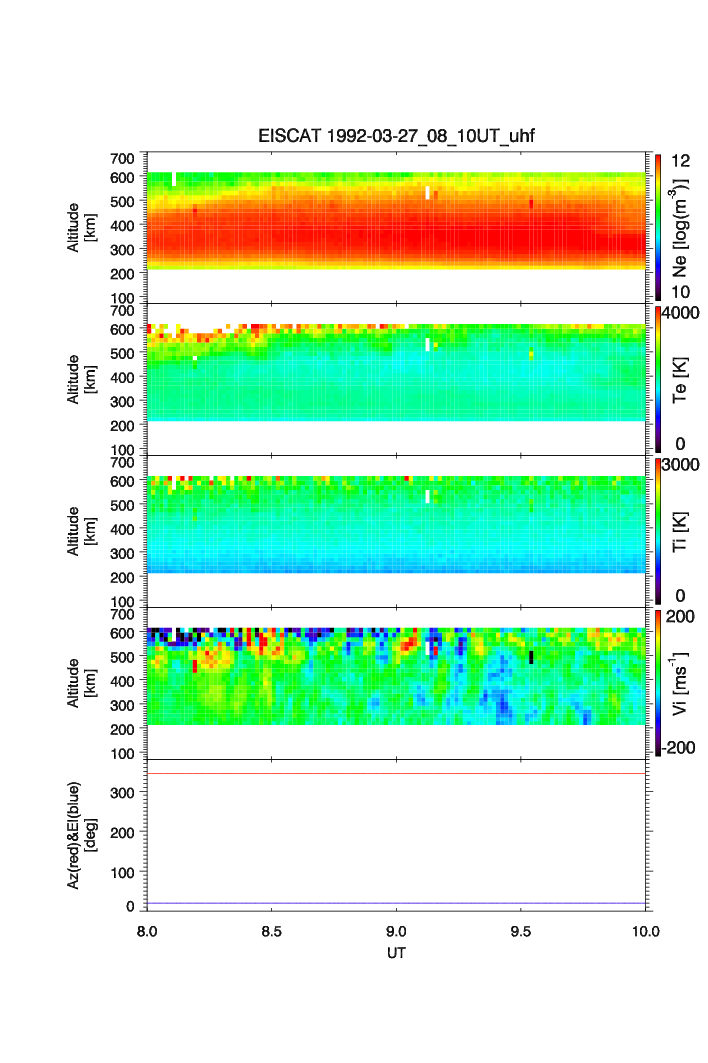Click the -200 value on Vi colorbar
Viewport: 708px width, 1063px height.
[x=679, y=748]
